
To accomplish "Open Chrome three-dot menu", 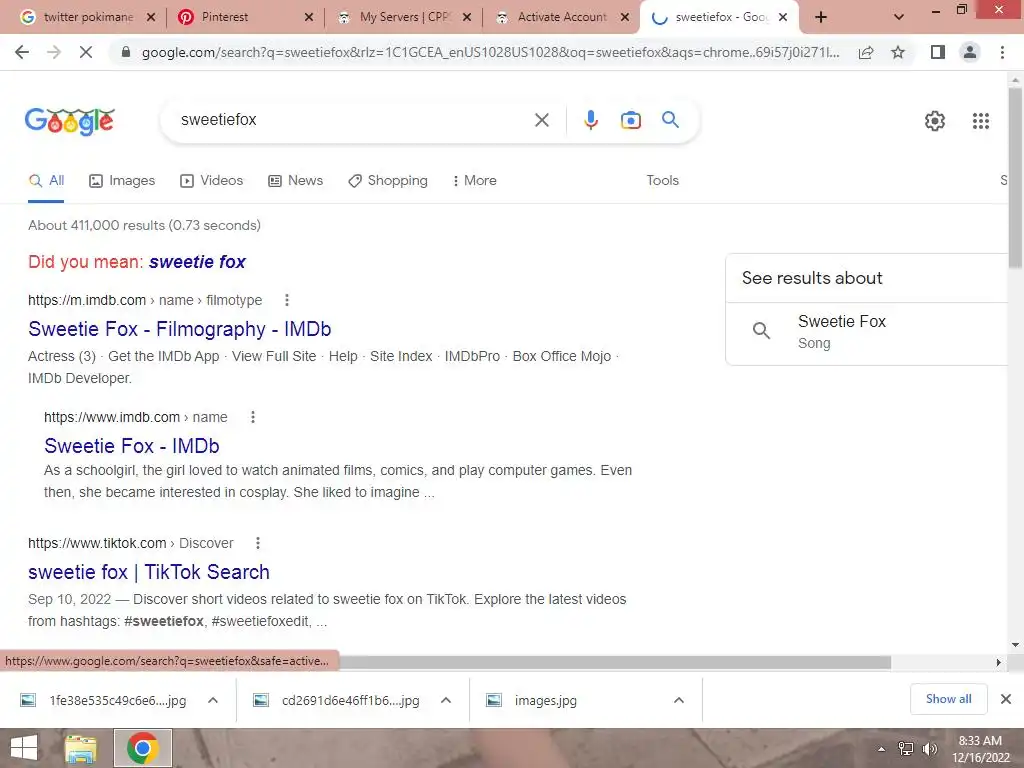I will 1002,52.
